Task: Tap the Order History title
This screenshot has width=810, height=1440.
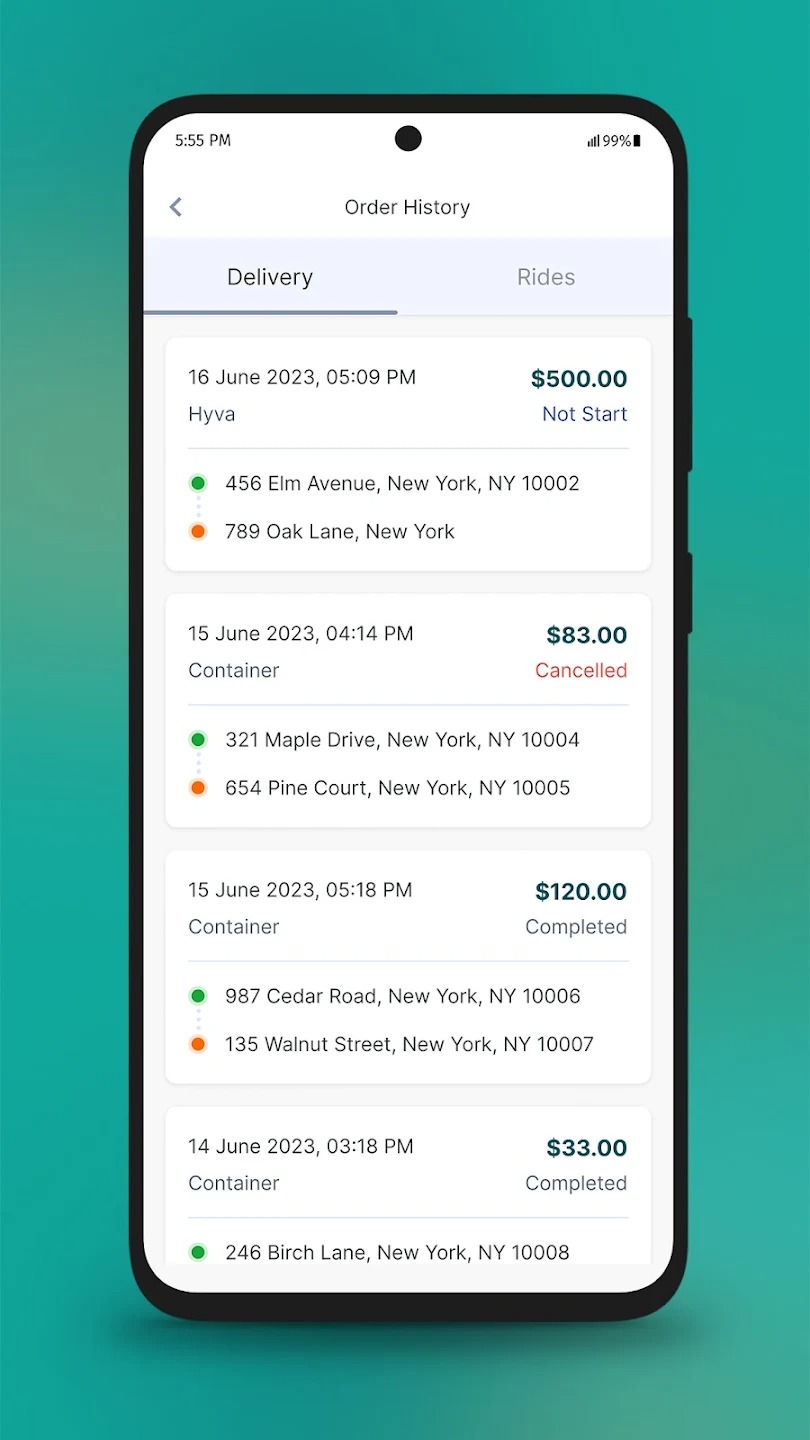Action: pyautogui.click(x=407, y=207)
